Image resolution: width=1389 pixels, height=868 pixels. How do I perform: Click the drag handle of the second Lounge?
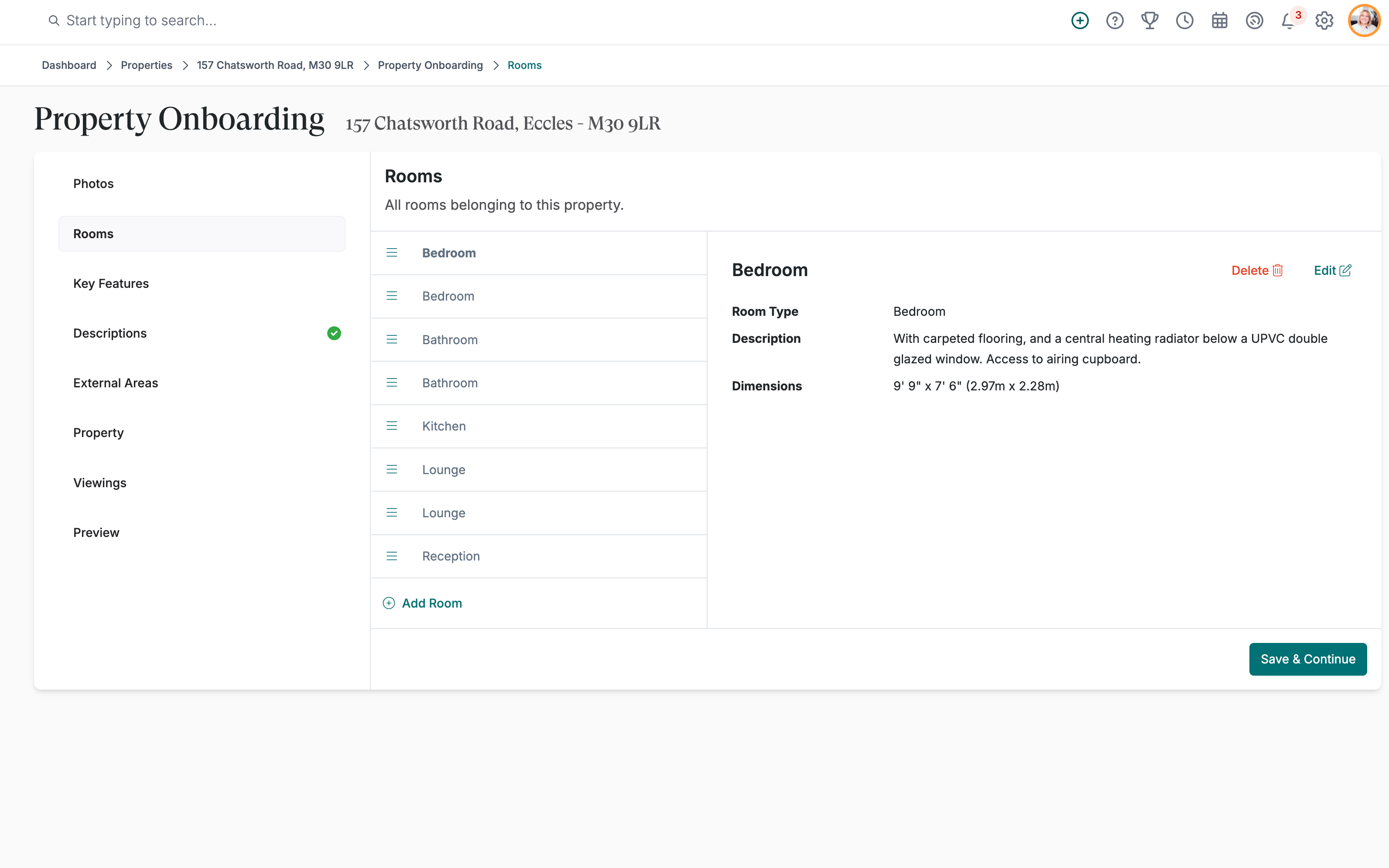392,512
